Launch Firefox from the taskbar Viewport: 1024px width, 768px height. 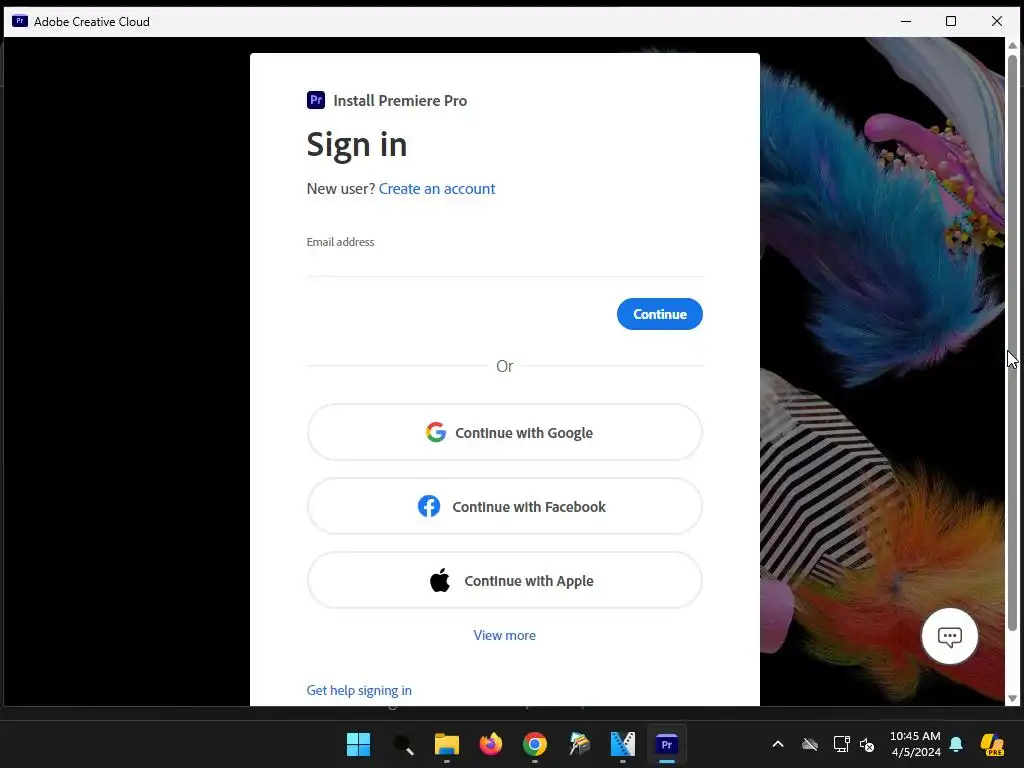tap(491, 744)
